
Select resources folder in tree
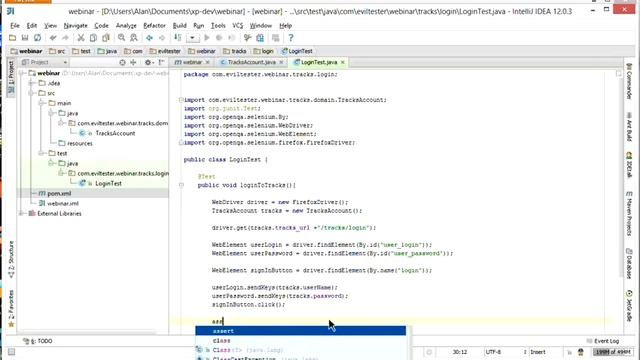pyautogui.click(x=80, y=143)
